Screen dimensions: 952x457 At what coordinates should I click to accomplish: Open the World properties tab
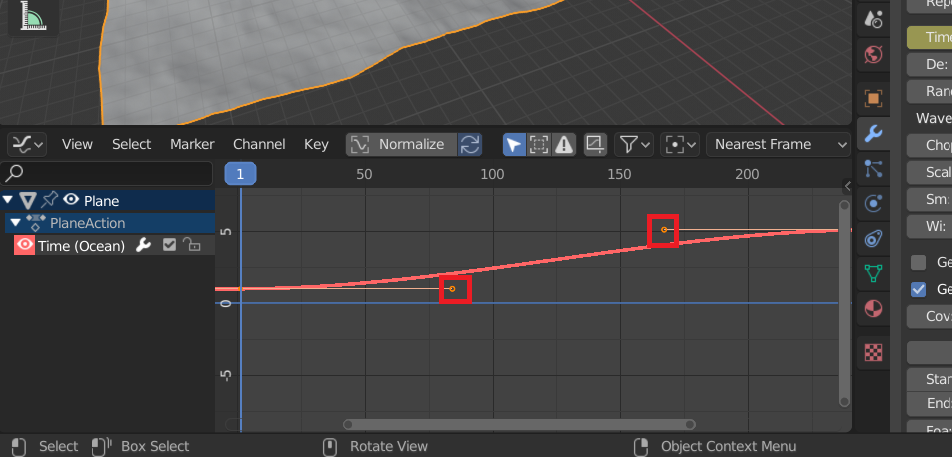tap(873, 55)
